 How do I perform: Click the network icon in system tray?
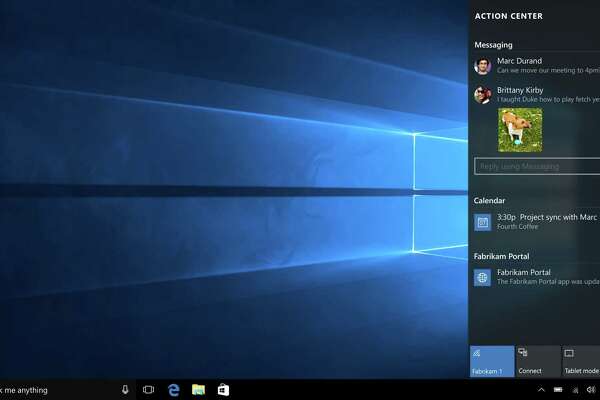tap(575, 390)
